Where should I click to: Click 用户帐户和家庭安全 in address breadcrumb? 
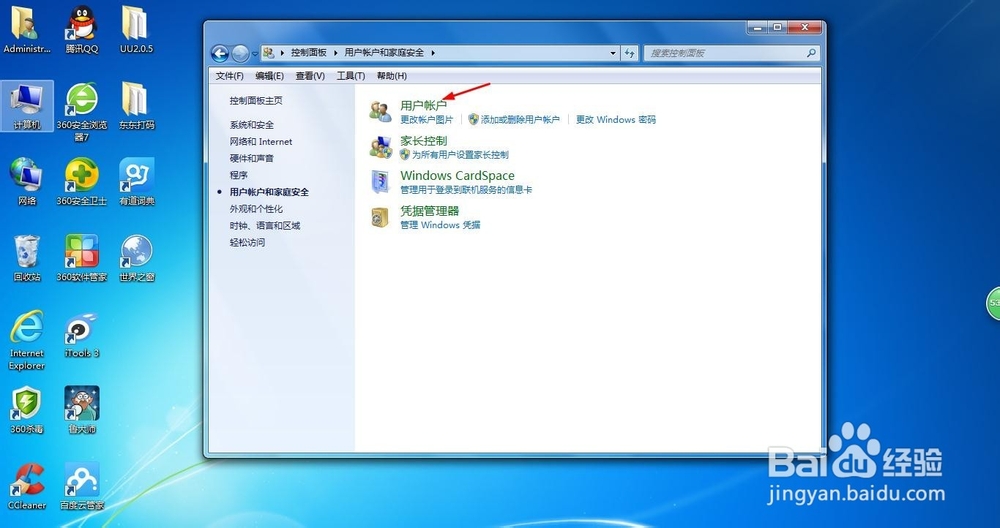pyautogui.click(x=384, y=53)
